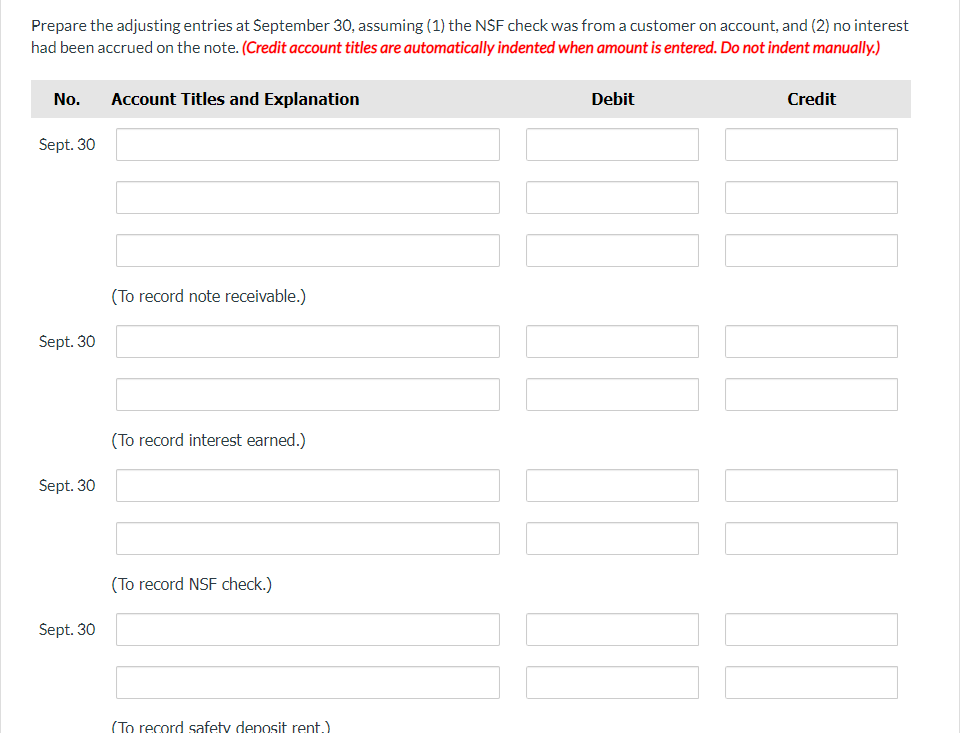Select first-row debit field of interest earned entry
The height and width of the screenshot is (733, 960).
tap(612, 342)
